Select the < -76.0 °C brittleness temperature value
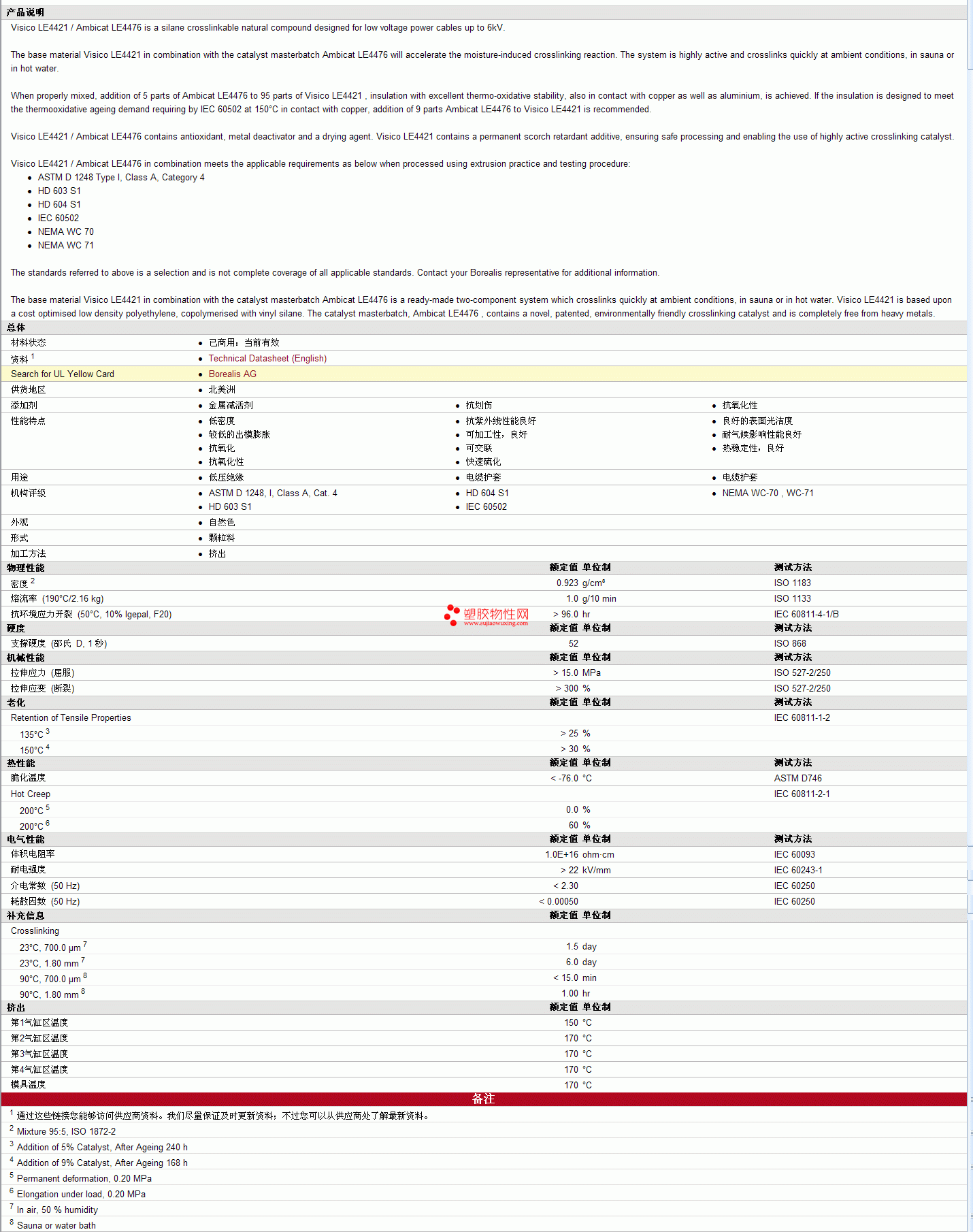Screen dimensions: 973x1232 pyautogui.click(x=571, y=778)
